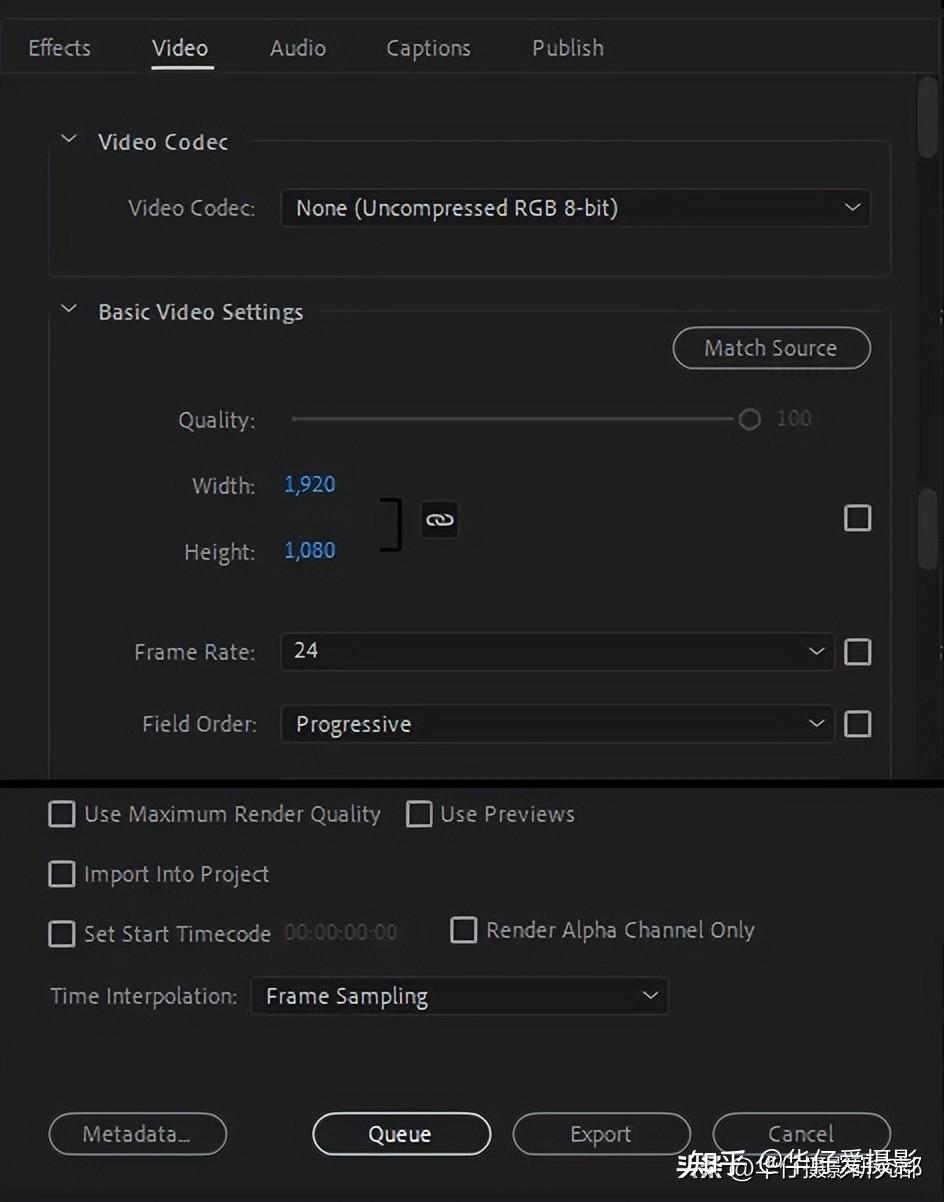Tick the frame size match source checkbox
944x1202 pixels.
pos(858,518)
